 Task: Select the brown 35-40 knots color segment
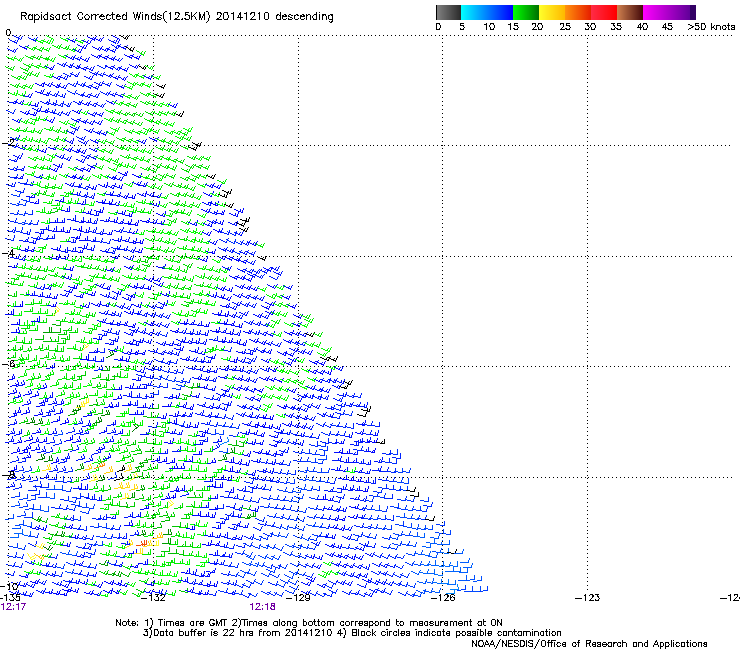coord(630,12)
